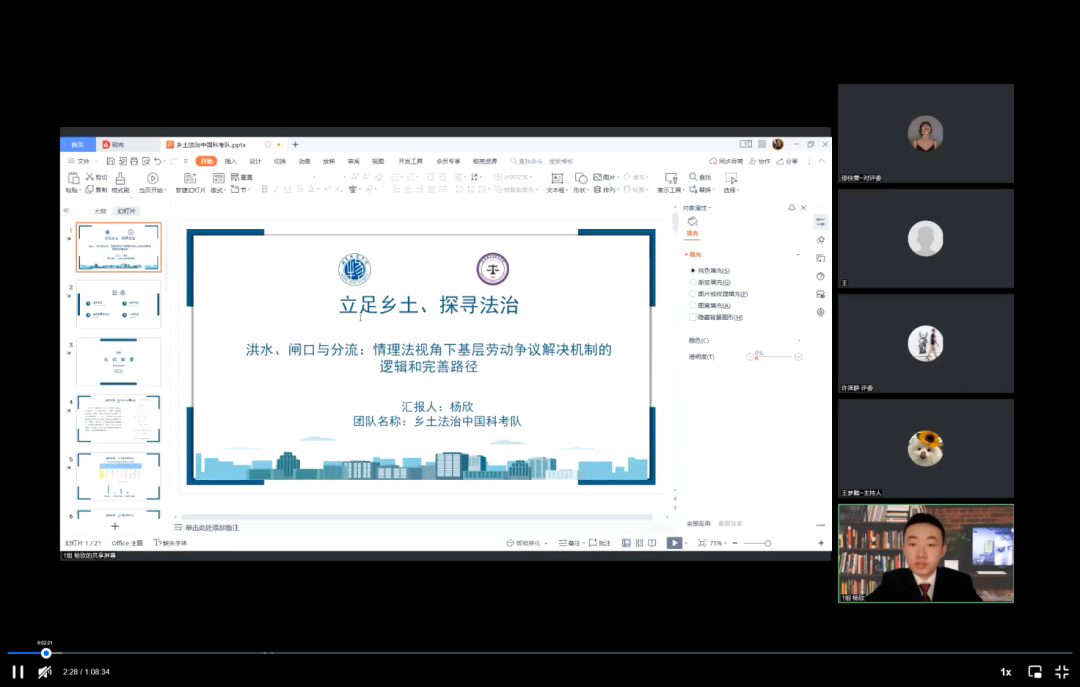Tick the hide background graphics checkbox
Screen dimensions: 1080x687
pos(693,317)
